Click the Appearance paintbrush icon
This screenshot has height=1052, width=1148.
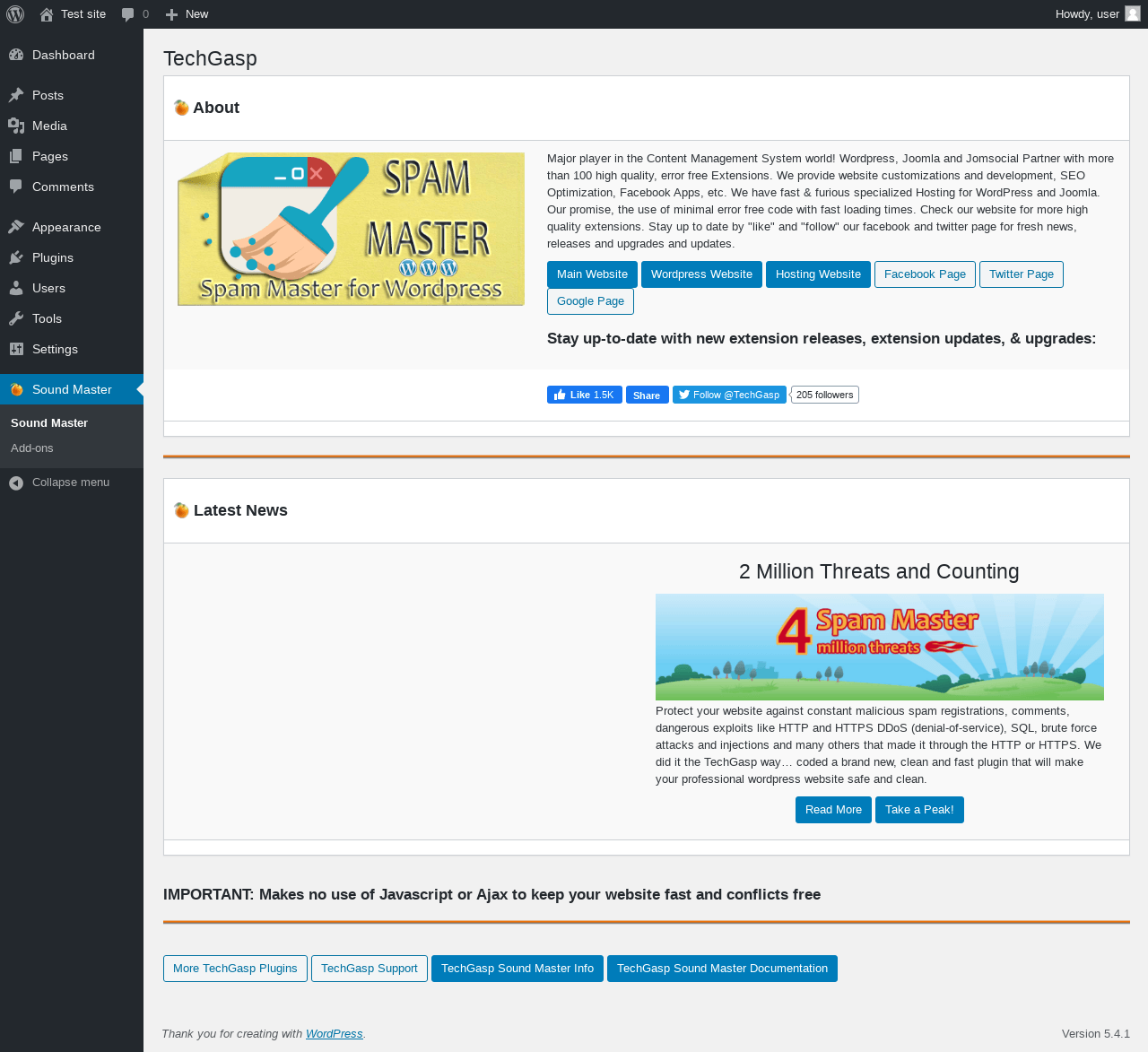[16, 227]
